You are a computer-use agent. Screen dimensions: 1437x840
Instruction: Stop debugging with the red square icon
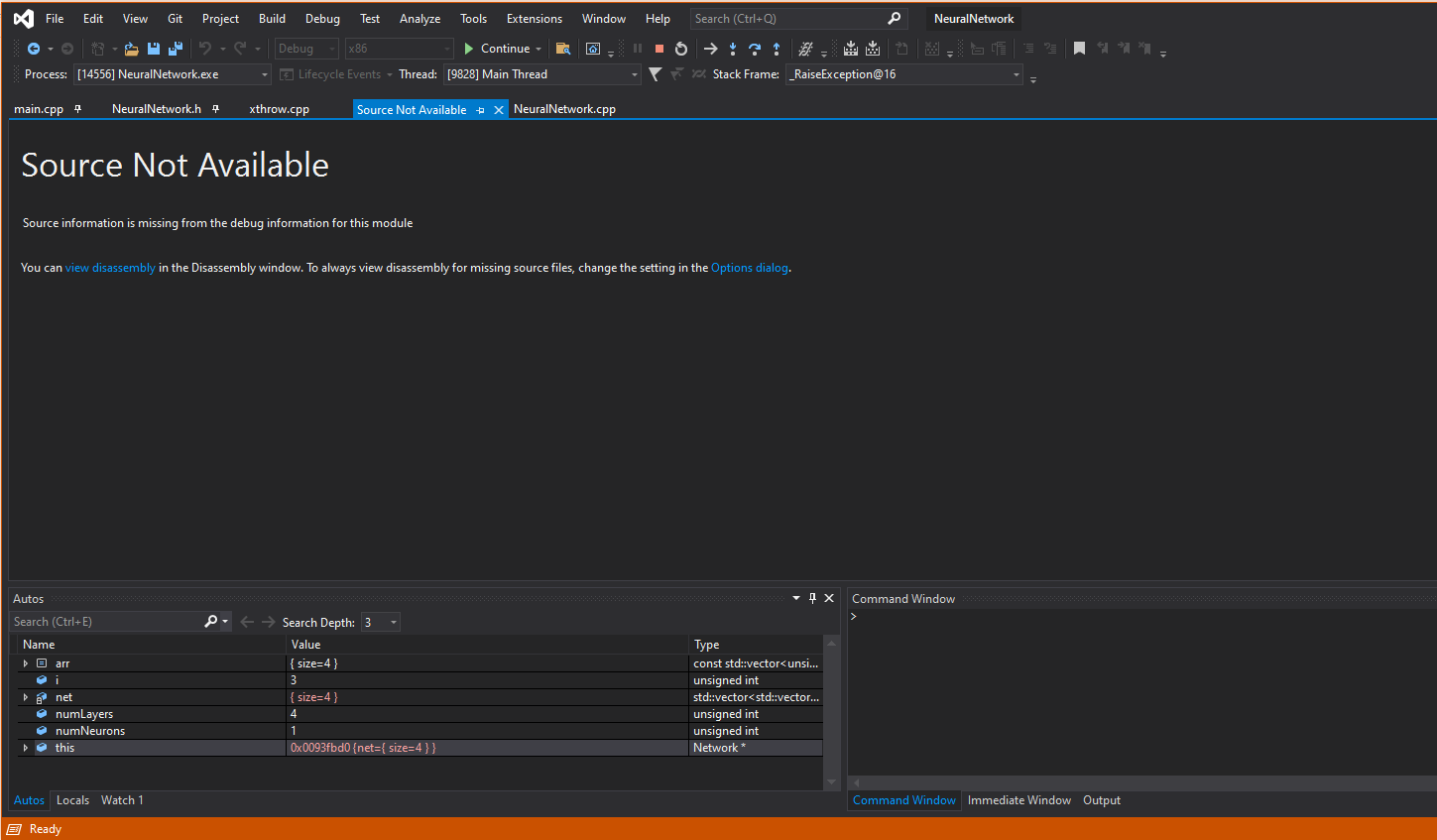point(659,49)
